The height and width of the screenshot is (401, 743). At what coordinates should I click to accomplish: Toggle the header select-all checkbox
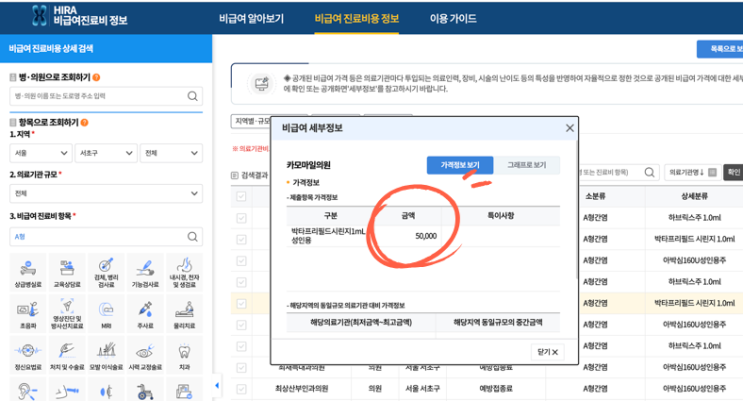(x=241, y=196)
